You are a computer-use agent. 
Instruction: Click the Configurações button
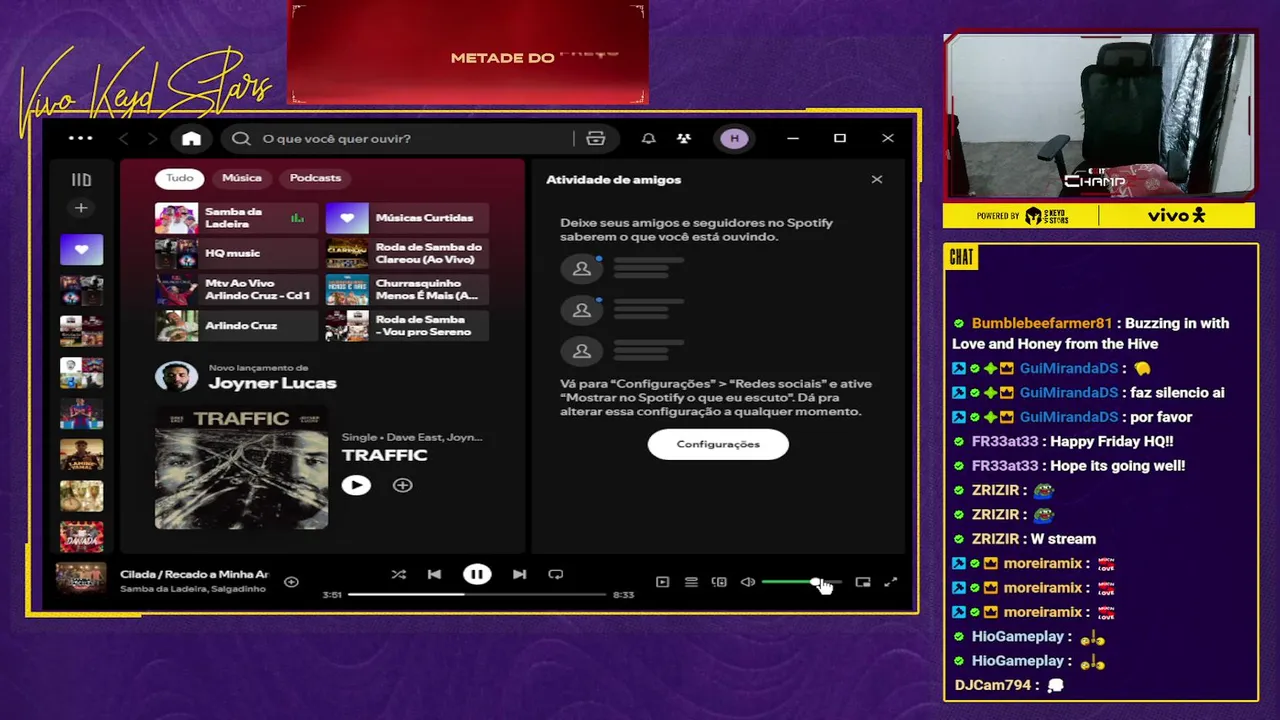tap(718, 444)
